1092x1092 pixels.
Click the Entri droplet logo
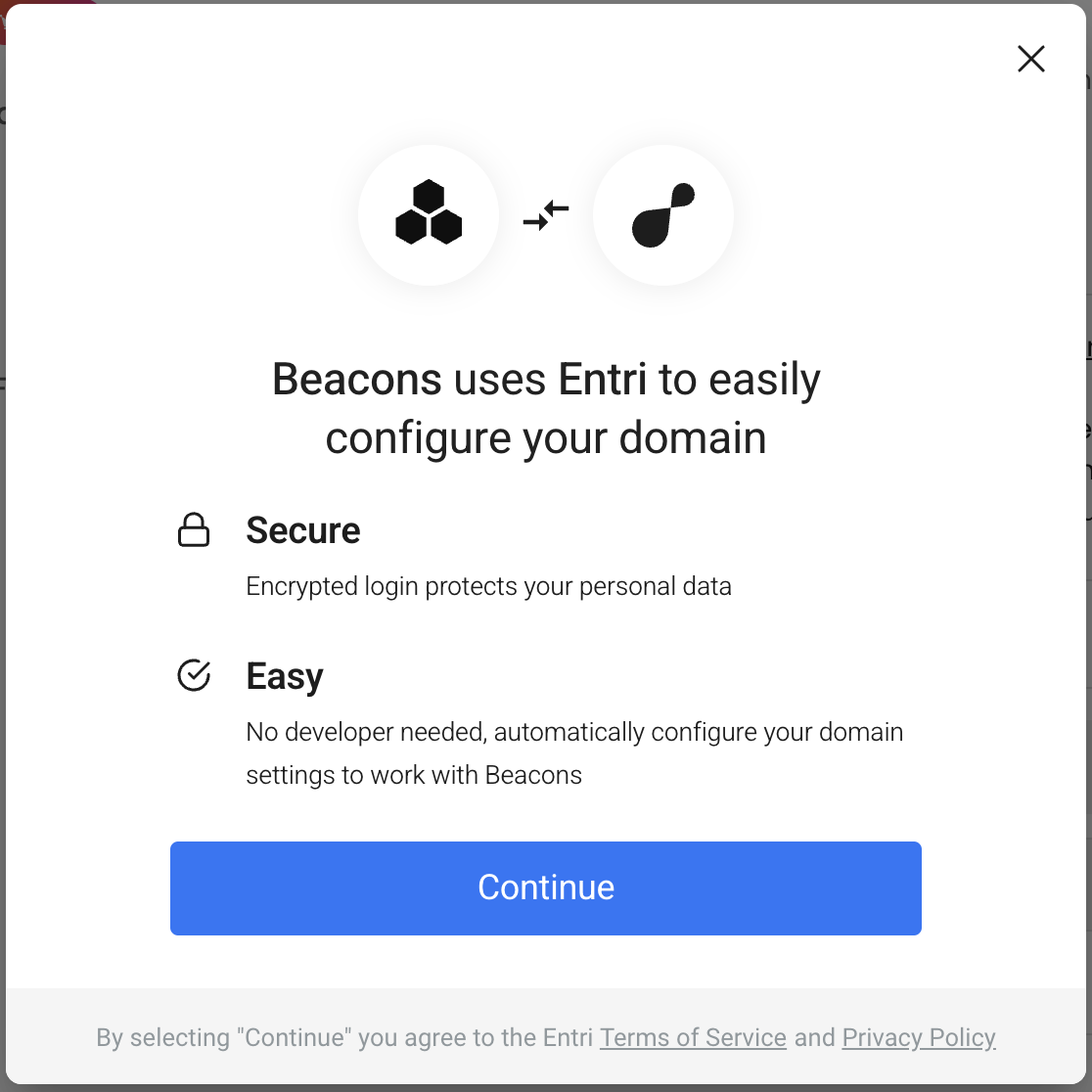(x=663, y=214)
